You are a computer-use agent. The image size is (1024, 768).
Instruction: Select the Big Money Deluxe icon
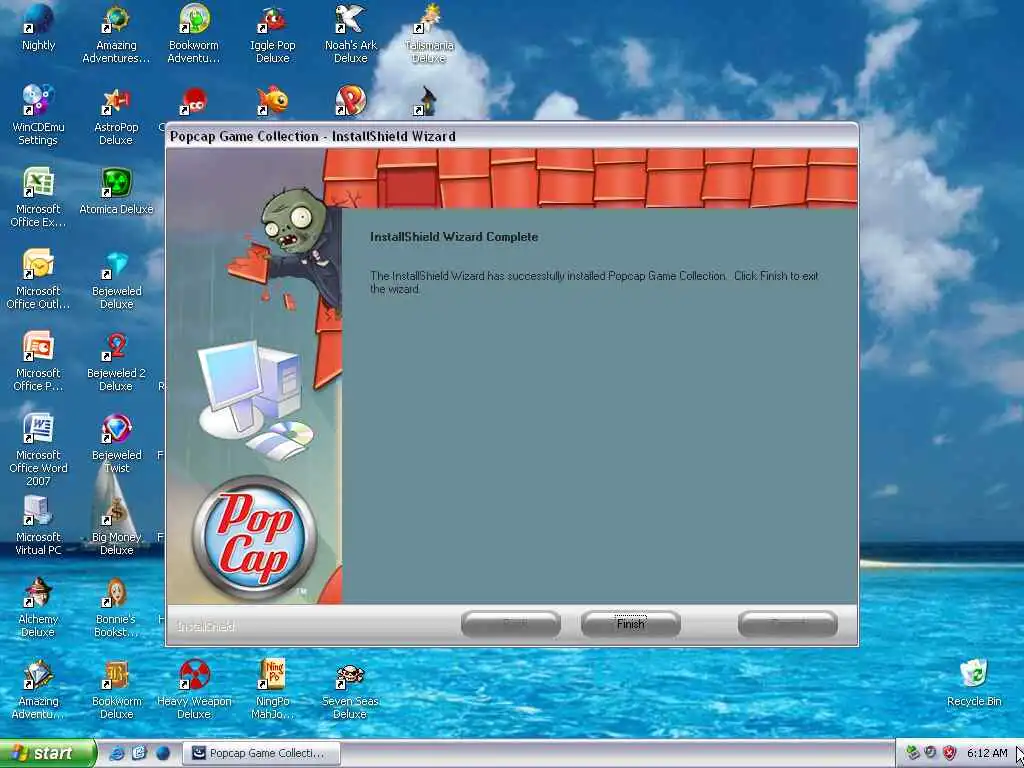coord(116,526)
